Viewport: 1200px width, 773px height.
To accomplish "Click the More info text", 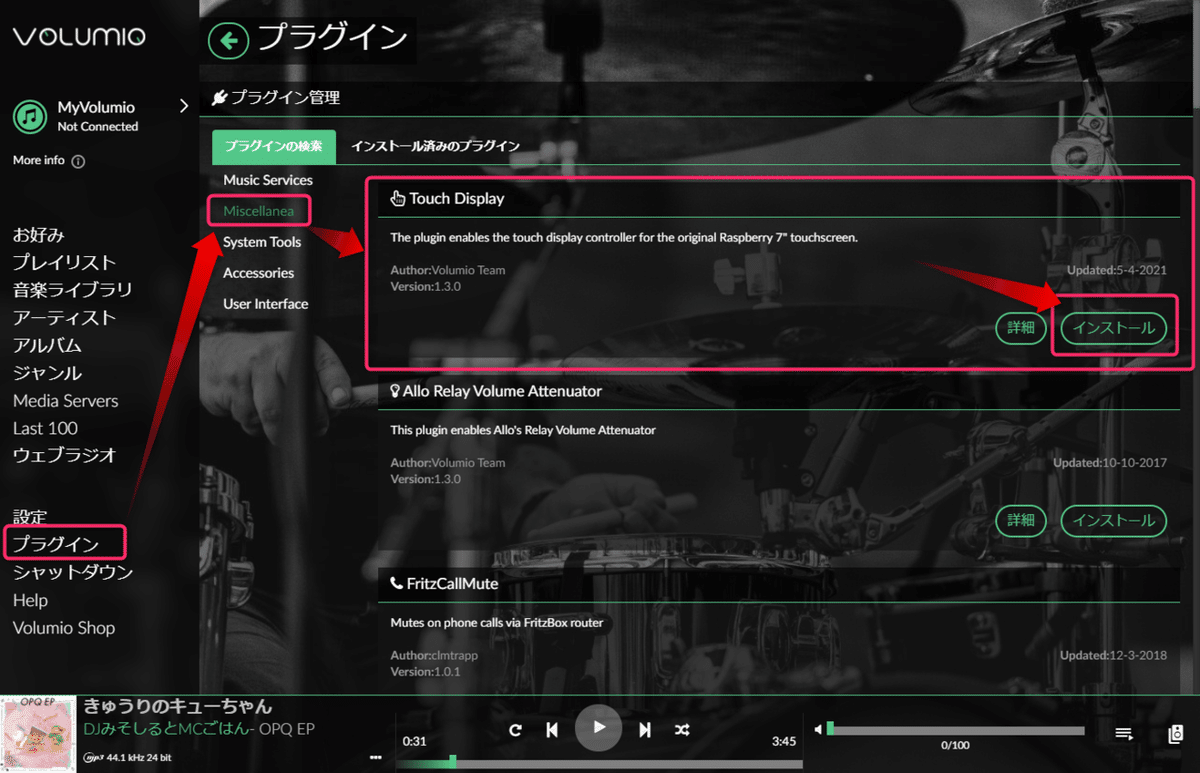I will click(38, 160).
